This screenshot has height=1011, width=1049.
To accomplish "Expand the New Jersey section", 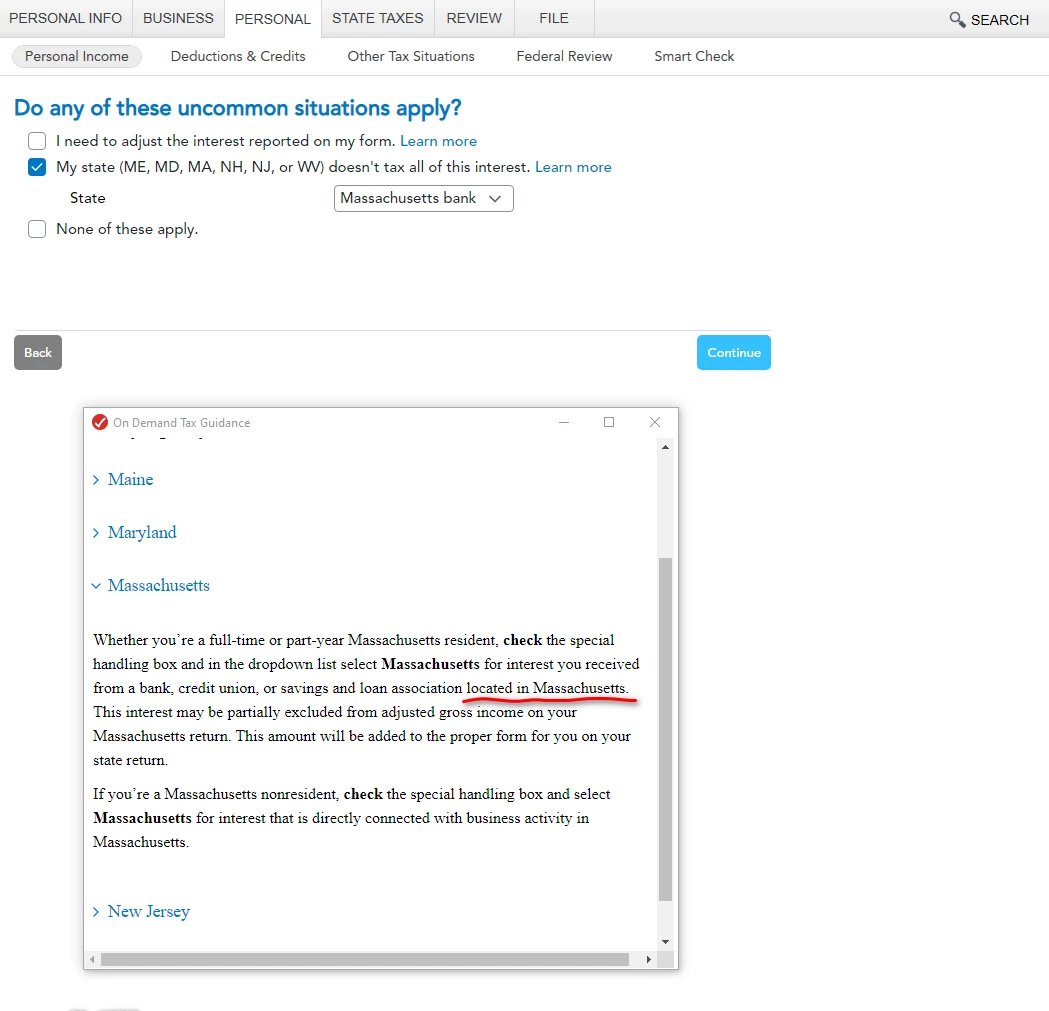I will click(141, 911).
